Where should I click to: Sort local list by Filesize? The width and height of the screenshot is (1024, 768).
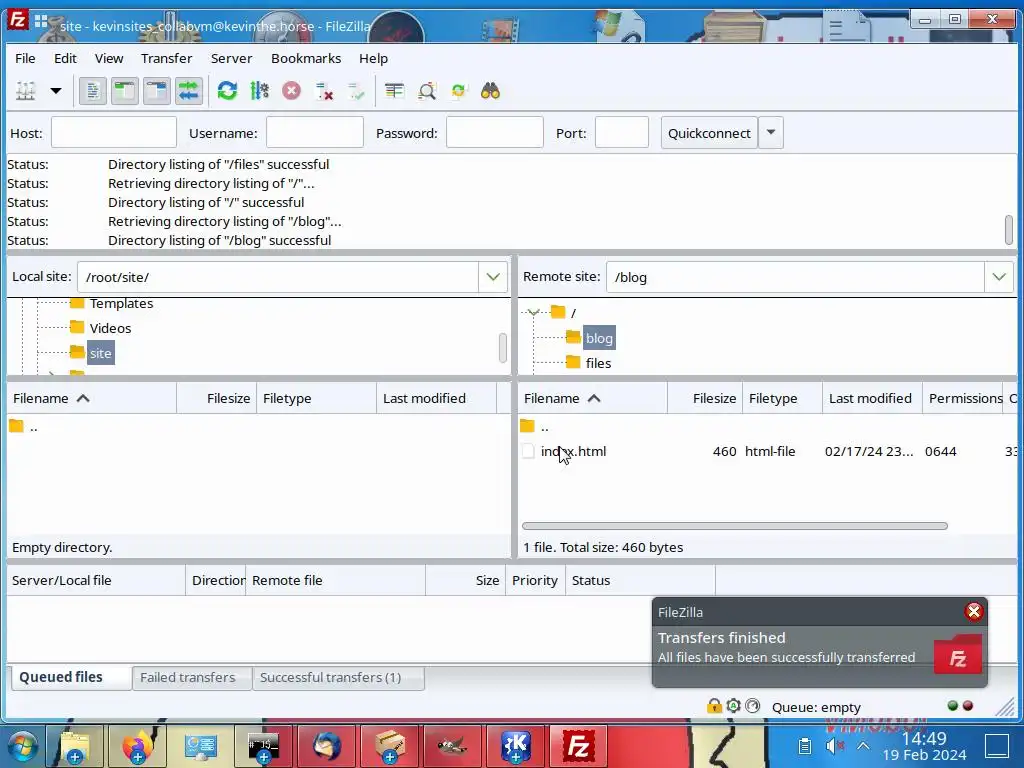tap(216, 398)
